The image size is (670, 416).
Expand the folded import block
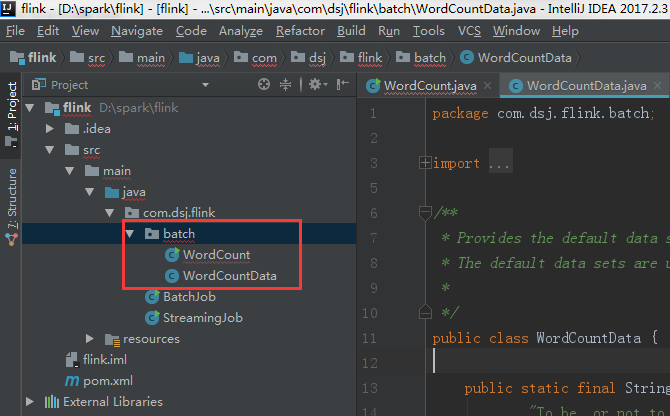click(425, 163)
